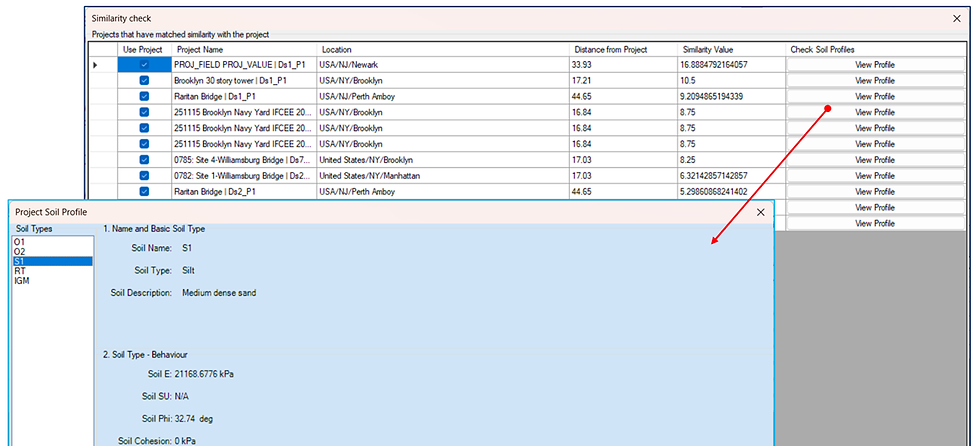The height and width of the screenshot is (446, 980).
Task: Close the Project Soil Profile window
Action: 761,212
